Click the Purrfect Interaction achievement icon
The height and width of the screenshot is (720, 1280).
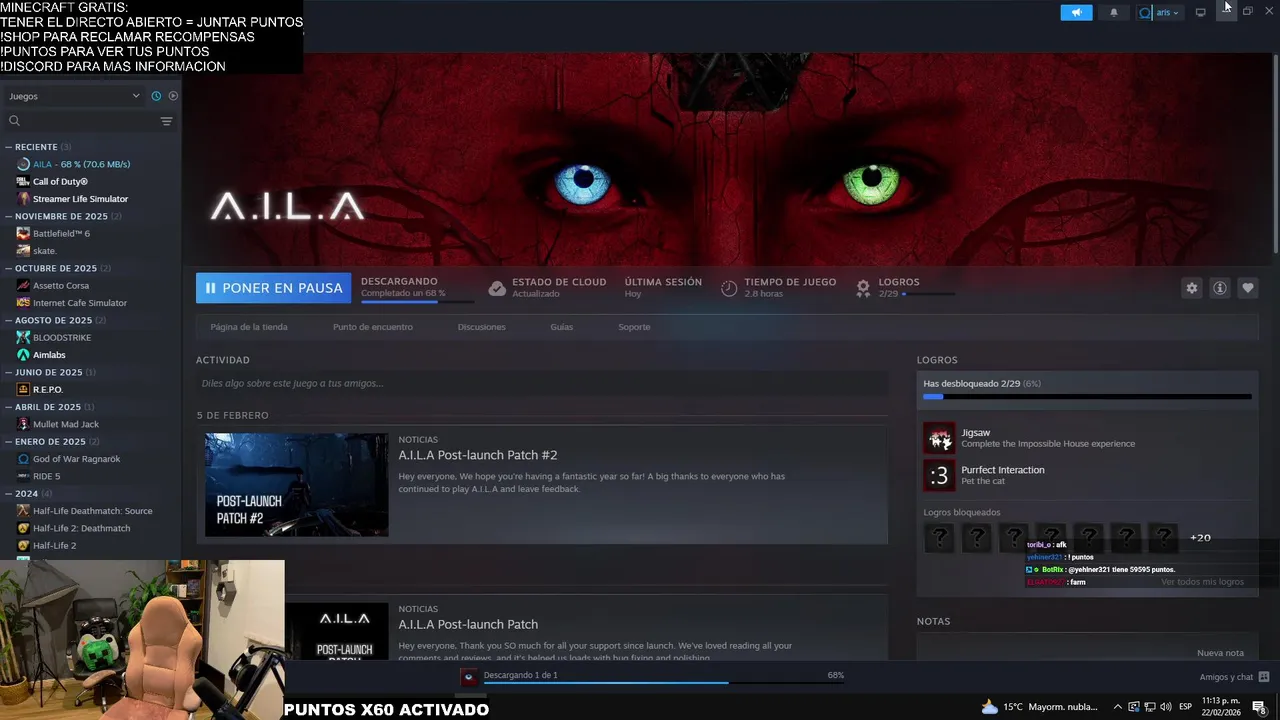[x=939, y=476]
